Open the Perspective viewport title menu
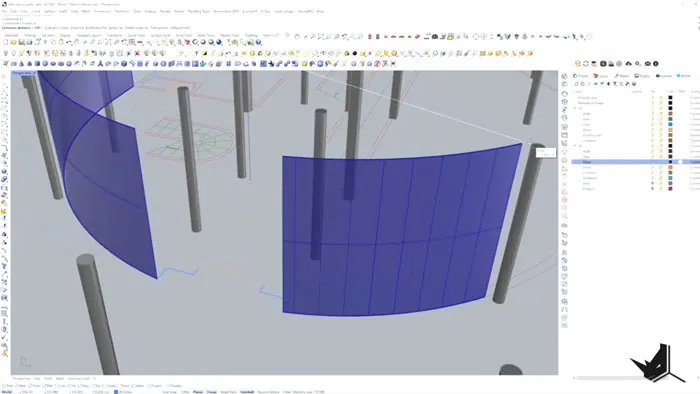Image resolution: width=700 pixels, height=394 pixels. click(23, 73)
